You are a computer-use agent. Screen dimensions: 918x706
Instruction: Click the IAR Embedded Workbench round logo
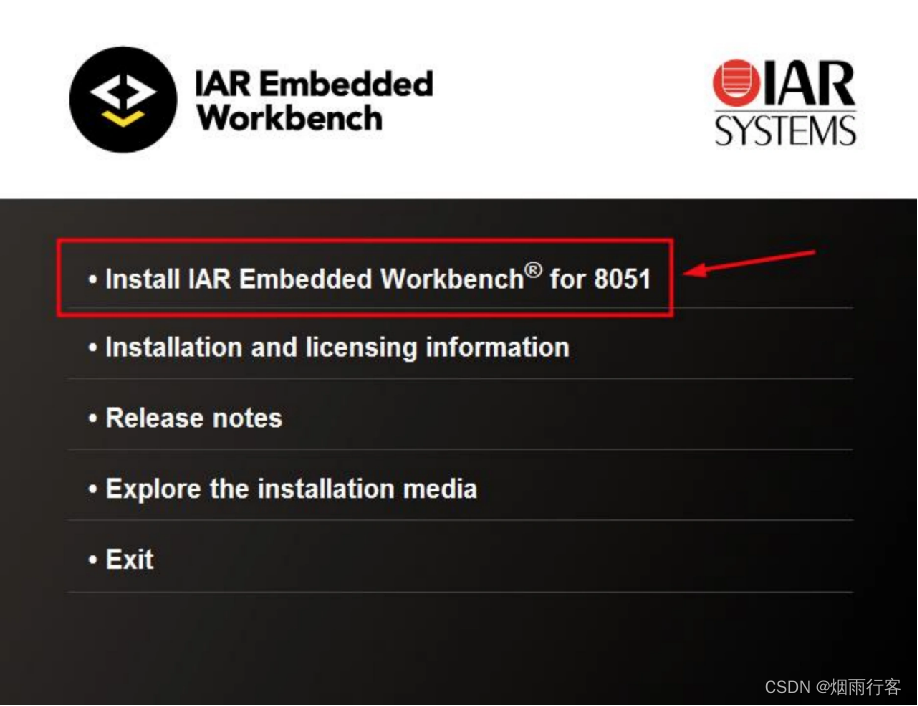click(123, 100)
